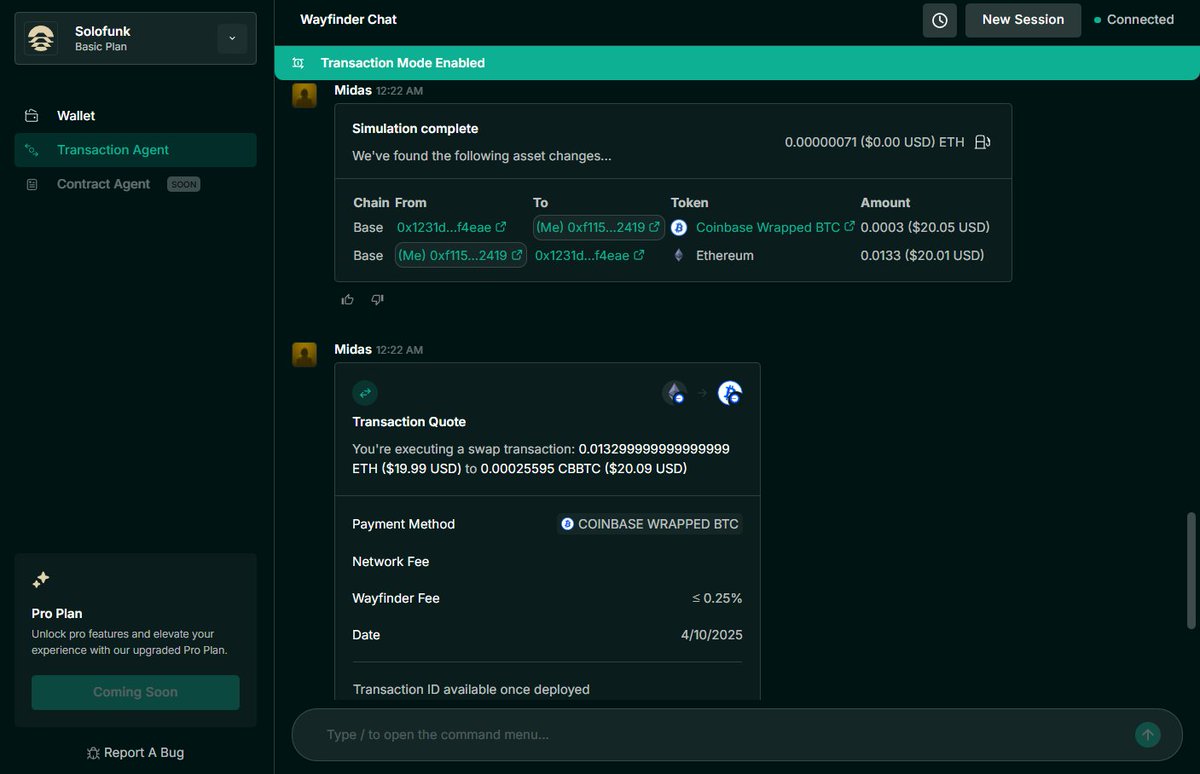Click the 0.0133 ($20.01 USD) amount
The height and width of the screenshot is (774, 1200).
[x=922, y=255]
